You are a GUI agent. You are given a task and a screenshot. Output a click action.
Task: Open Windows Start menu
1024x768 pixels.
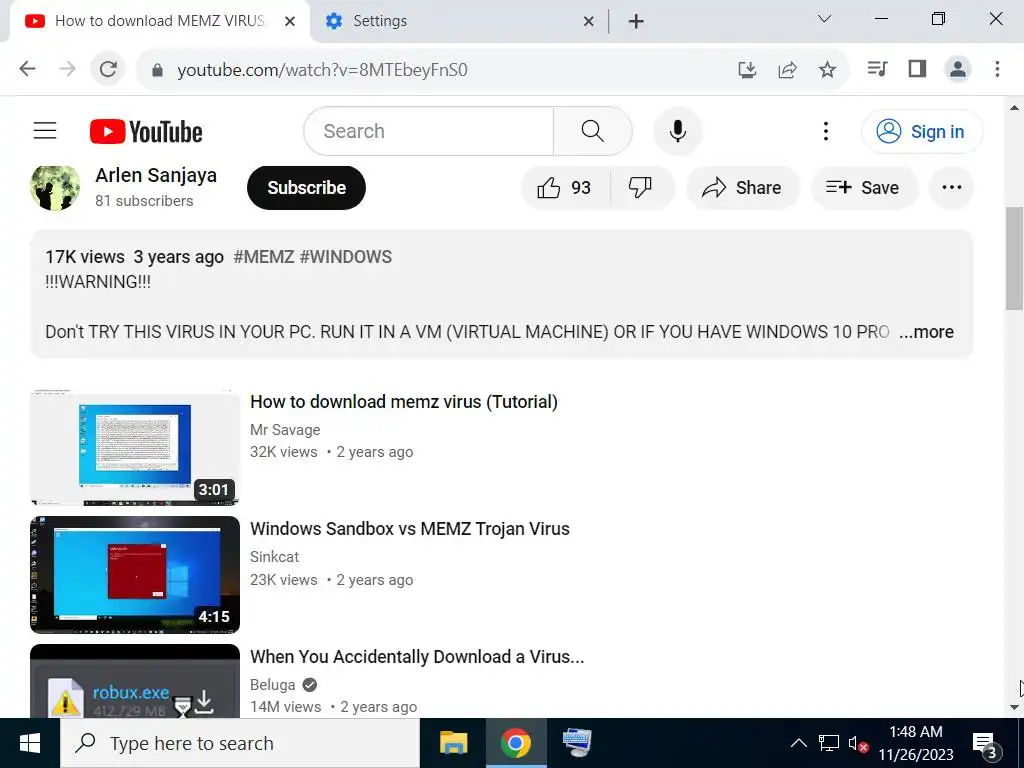(x=29, y=743)
